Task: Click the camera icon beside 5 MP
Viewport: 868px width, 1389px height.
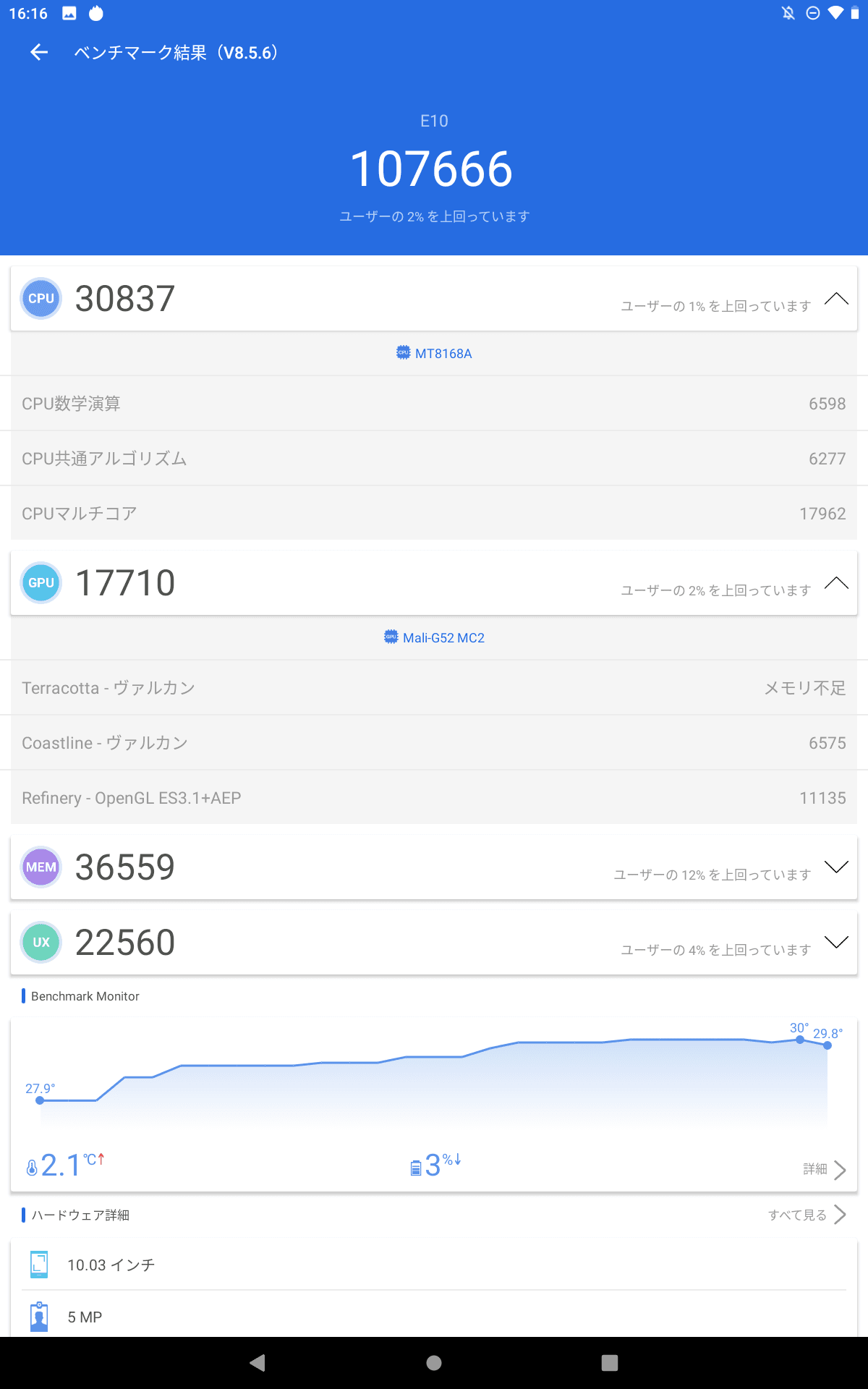Action: (39, 1317)
